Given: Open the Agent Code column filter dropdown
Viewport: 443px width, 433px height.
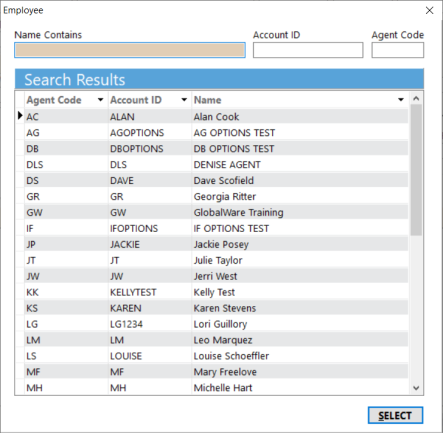Looking at the screenshot, I should pyautogui.click(x=100, y=100).
